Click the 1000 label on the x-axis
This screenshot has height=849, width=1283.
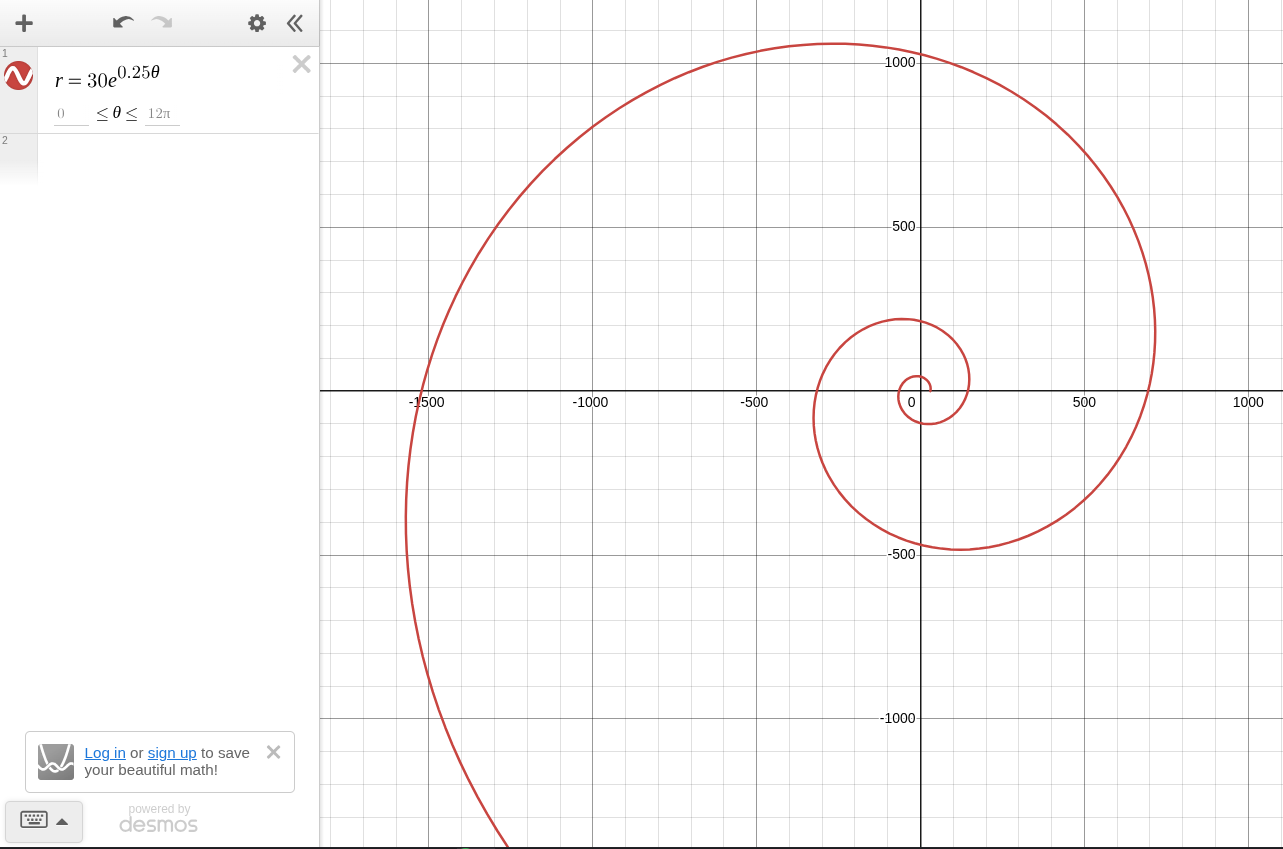click(1248, 402)
